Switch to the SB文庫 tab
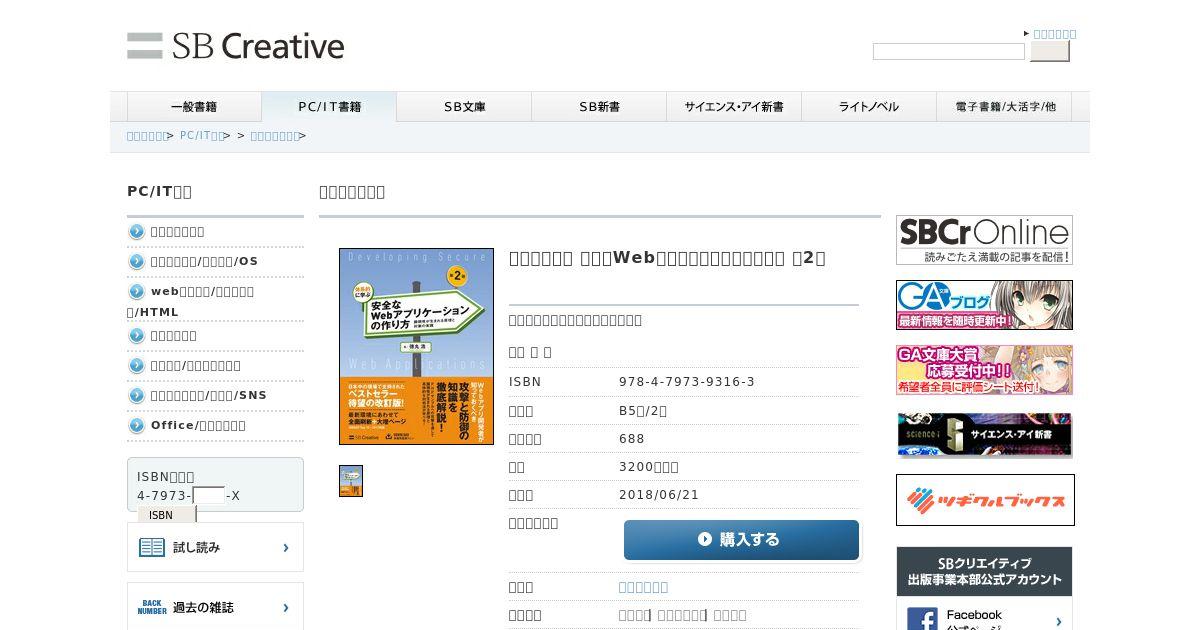This screenshot has width=1200, height=630. click(464, 107)
